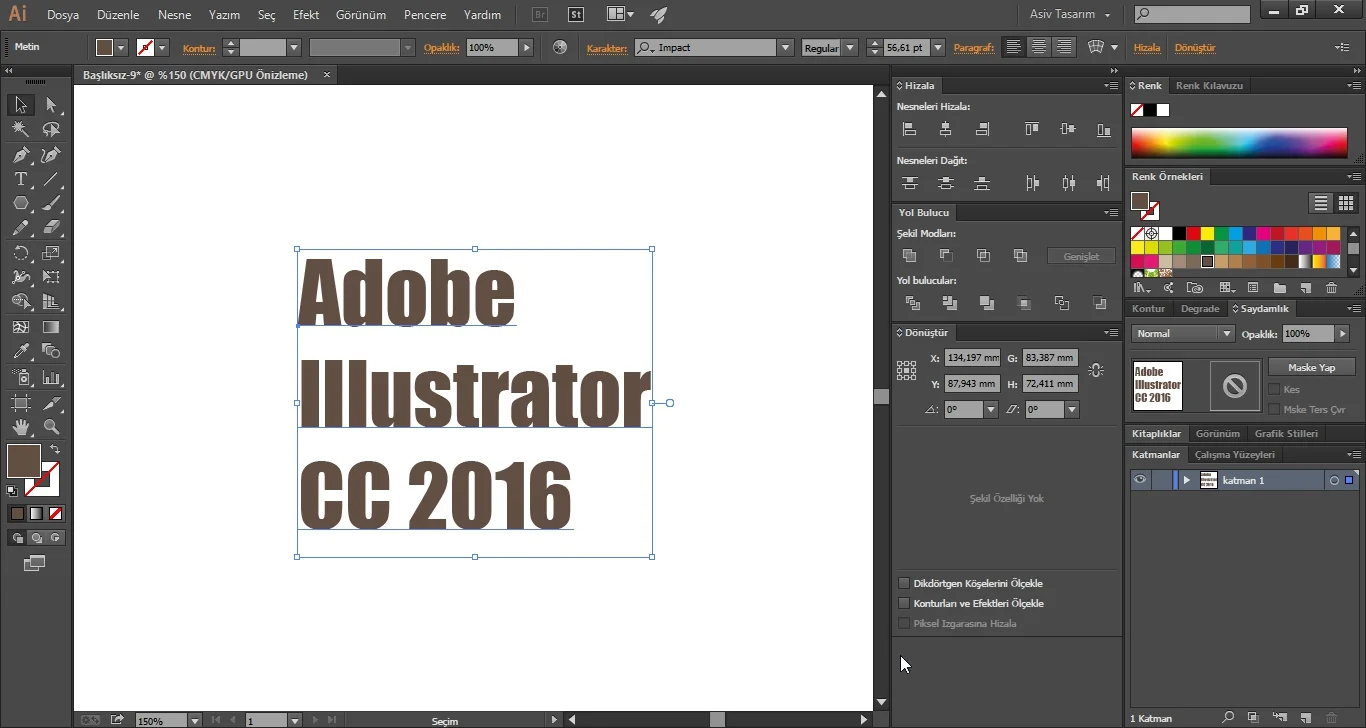1366x728 pixels.
Task: Click the Unite shape mode icon
Action: [909, 256]
